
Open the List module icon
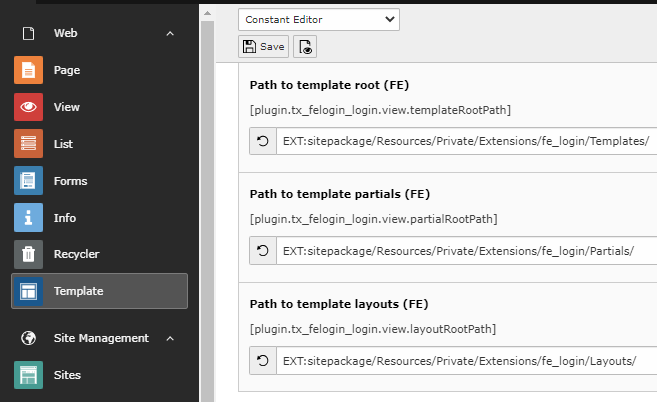click(x=29, y=144)
